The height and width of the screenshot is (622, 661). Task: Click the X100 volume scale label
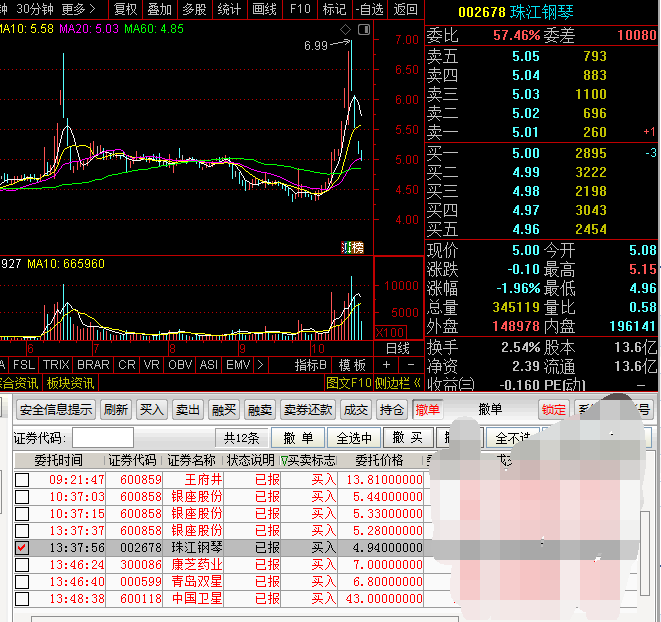click(x=390, y=332)
